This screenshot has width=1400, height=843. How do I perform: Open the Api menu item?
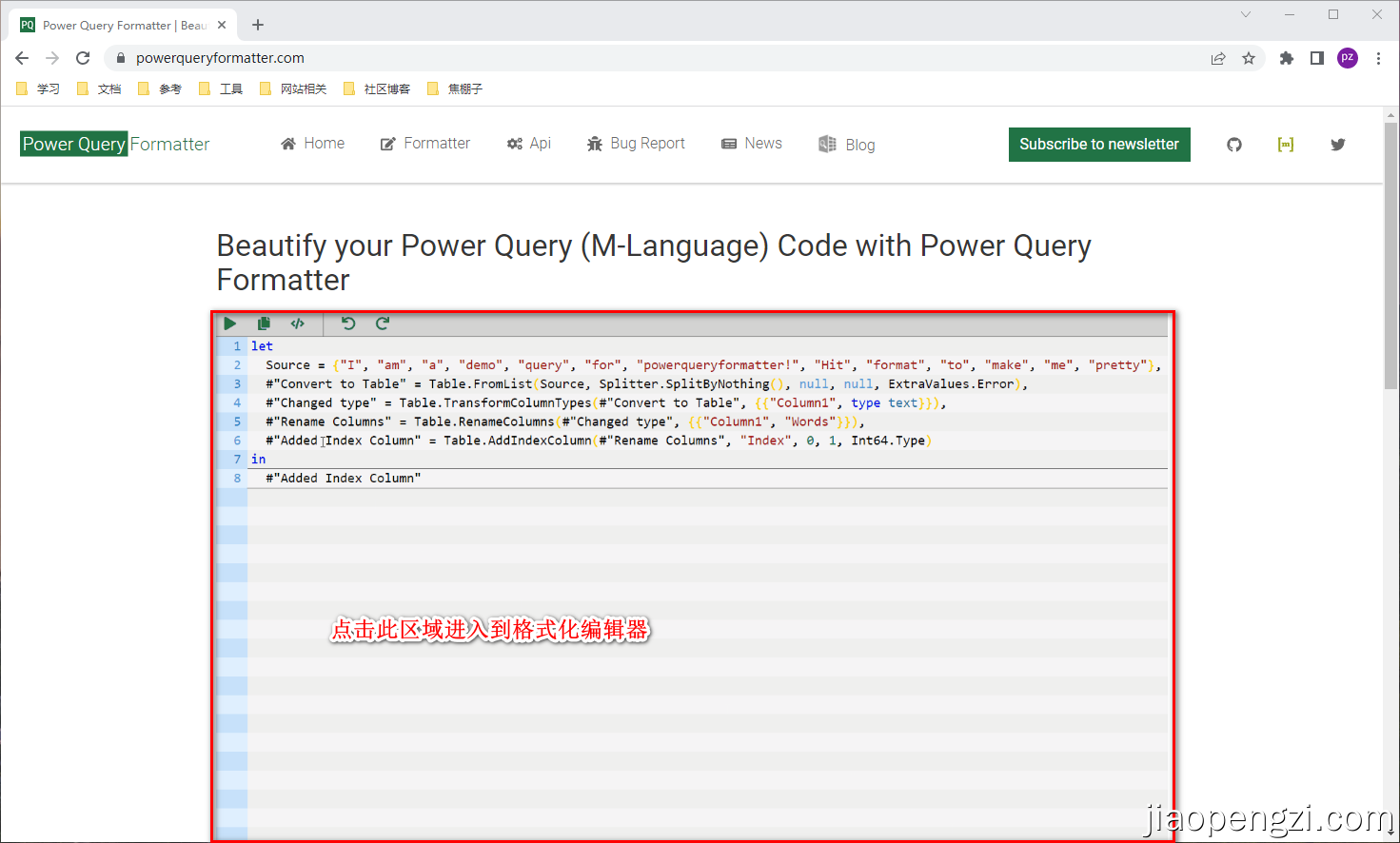(528, 144)
